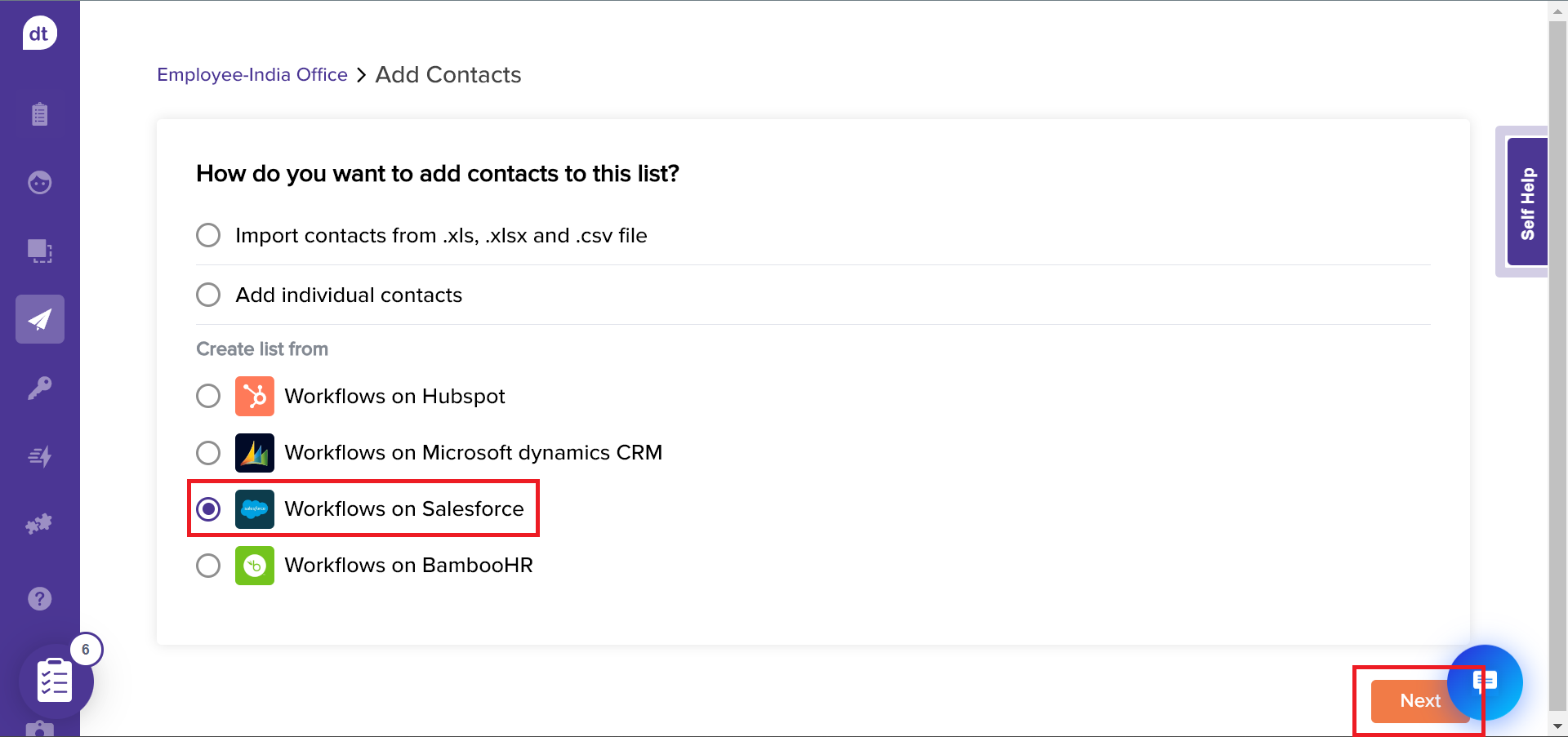
Task: Select Workflows on BambooHR radio option
Action: coord(208,565)
